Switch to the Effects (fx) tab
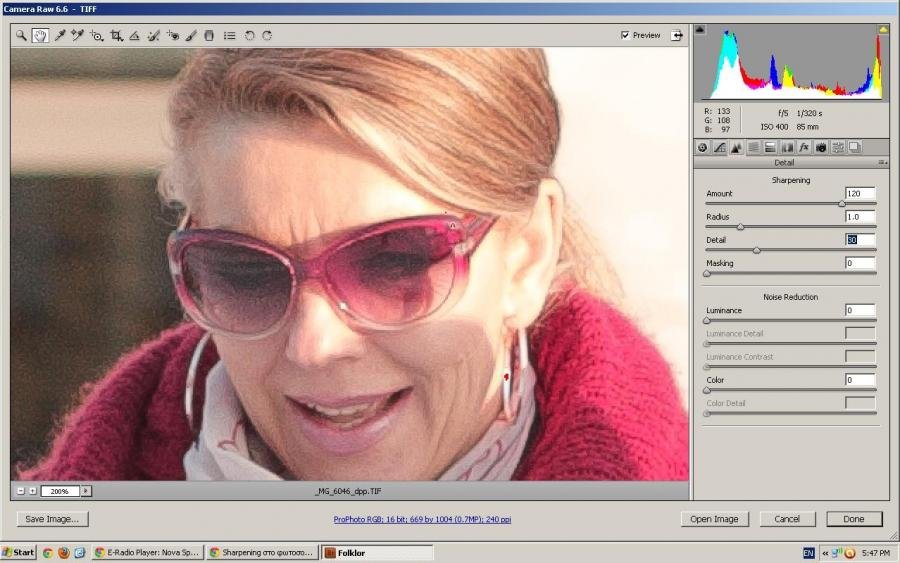The width and height of the screenshot is (900, 563). point(803,147)
